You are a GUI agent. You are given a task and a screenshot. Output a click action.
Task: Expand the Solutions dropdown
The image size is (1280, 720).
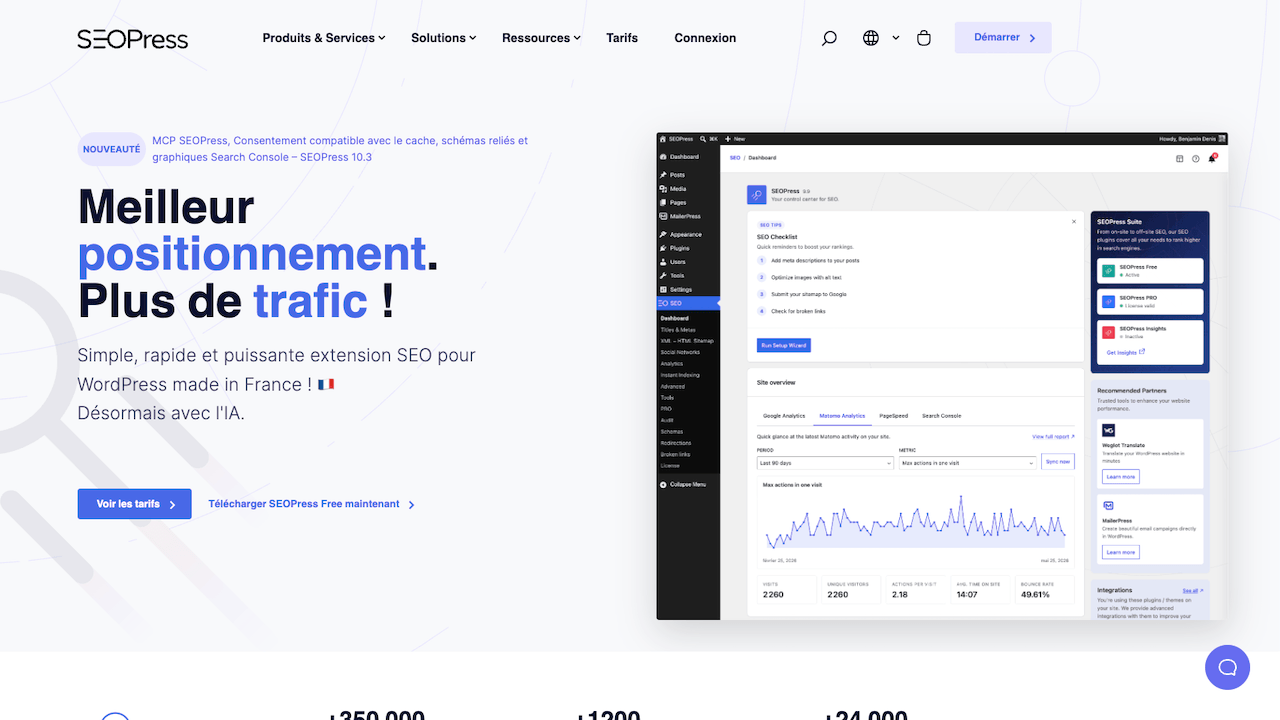click(x=443, y=38)
